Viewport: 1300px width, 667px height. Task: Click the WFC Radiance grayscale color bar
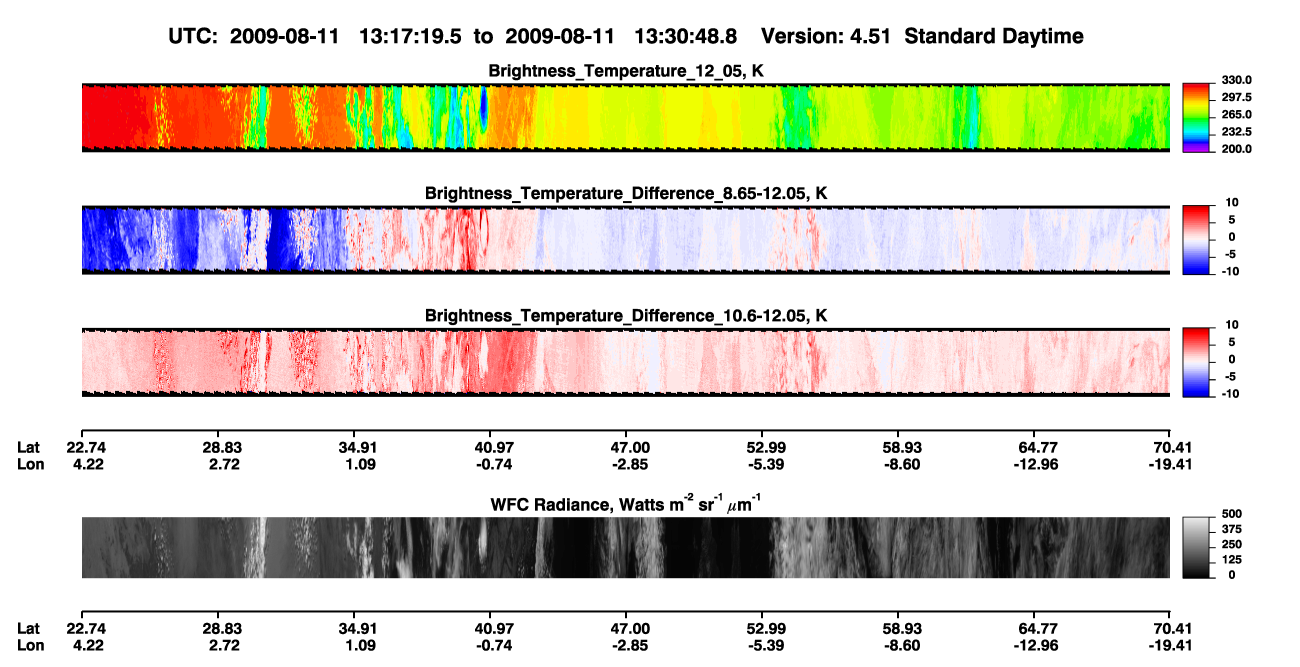[1195, 547]
